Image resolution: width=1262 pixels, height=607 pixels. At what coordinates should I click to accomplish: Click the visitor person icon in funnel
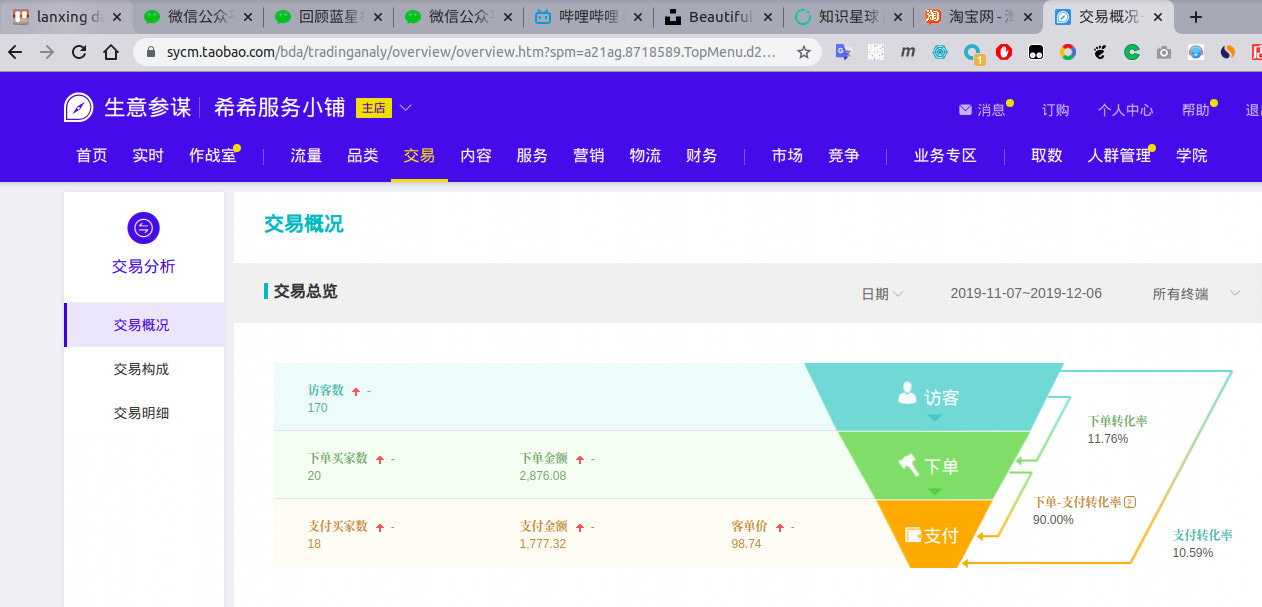[907, 393]
